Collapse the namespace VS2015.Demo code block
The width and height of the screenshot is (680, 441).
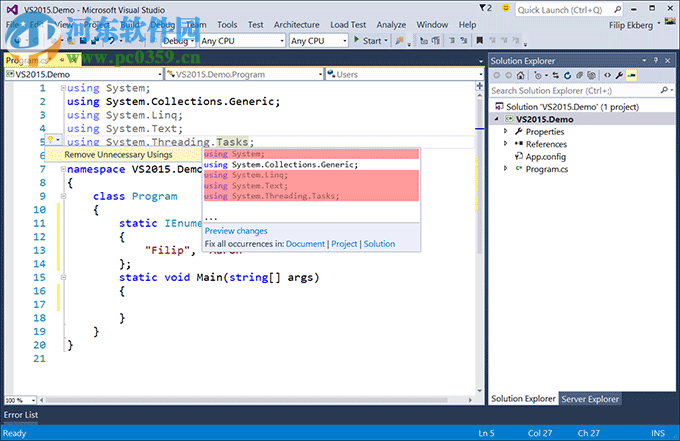click(x=63, y=169)
